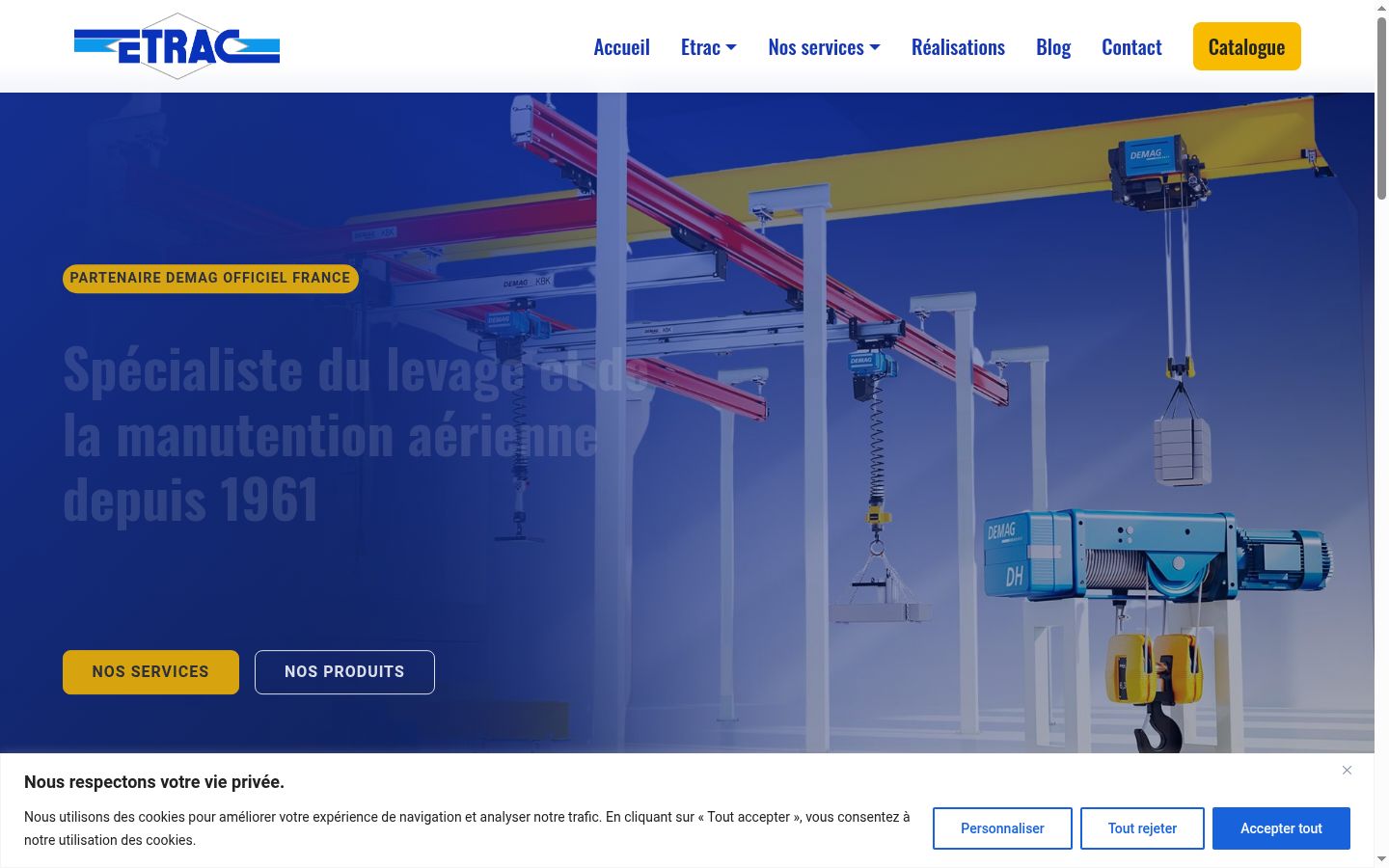Open the Contact page
This screenshot has width=1389, height=868.
[1131, 46]
